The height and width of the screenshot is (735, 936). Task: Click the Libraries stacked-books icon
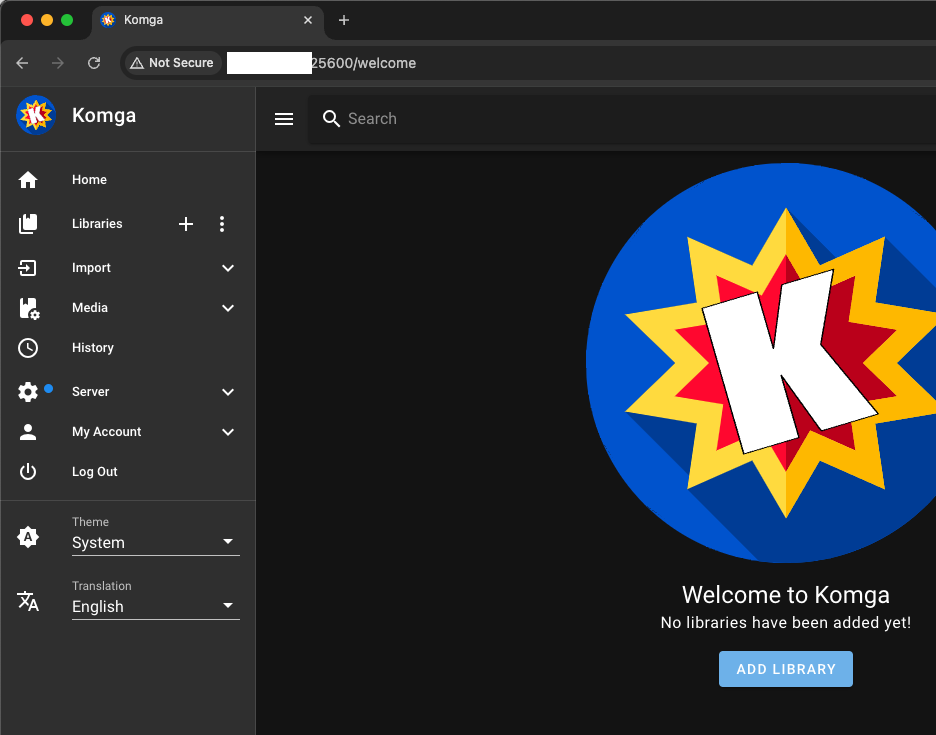pos(28,223)
